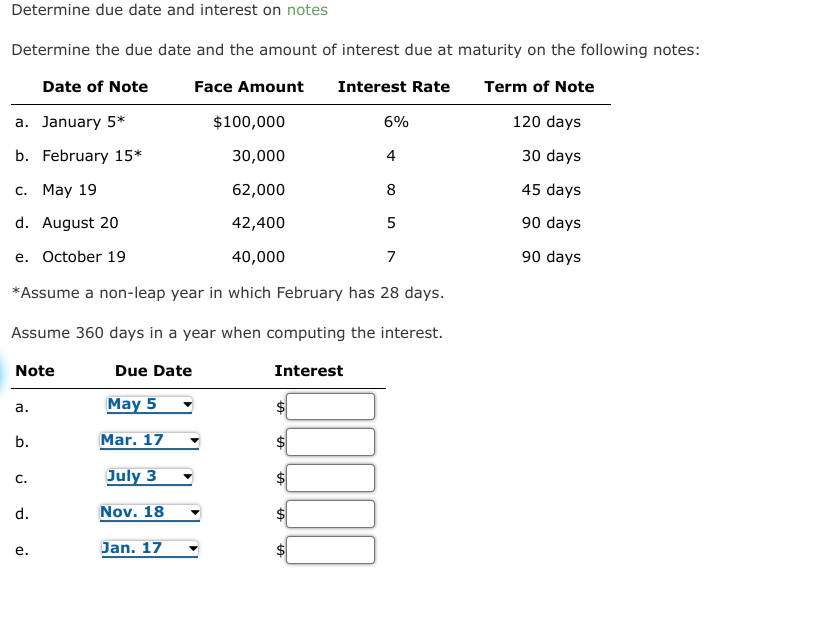Click the "Term of Note" column header
The width and height of the screenshot is (815, 638).
tap(539, 87)
